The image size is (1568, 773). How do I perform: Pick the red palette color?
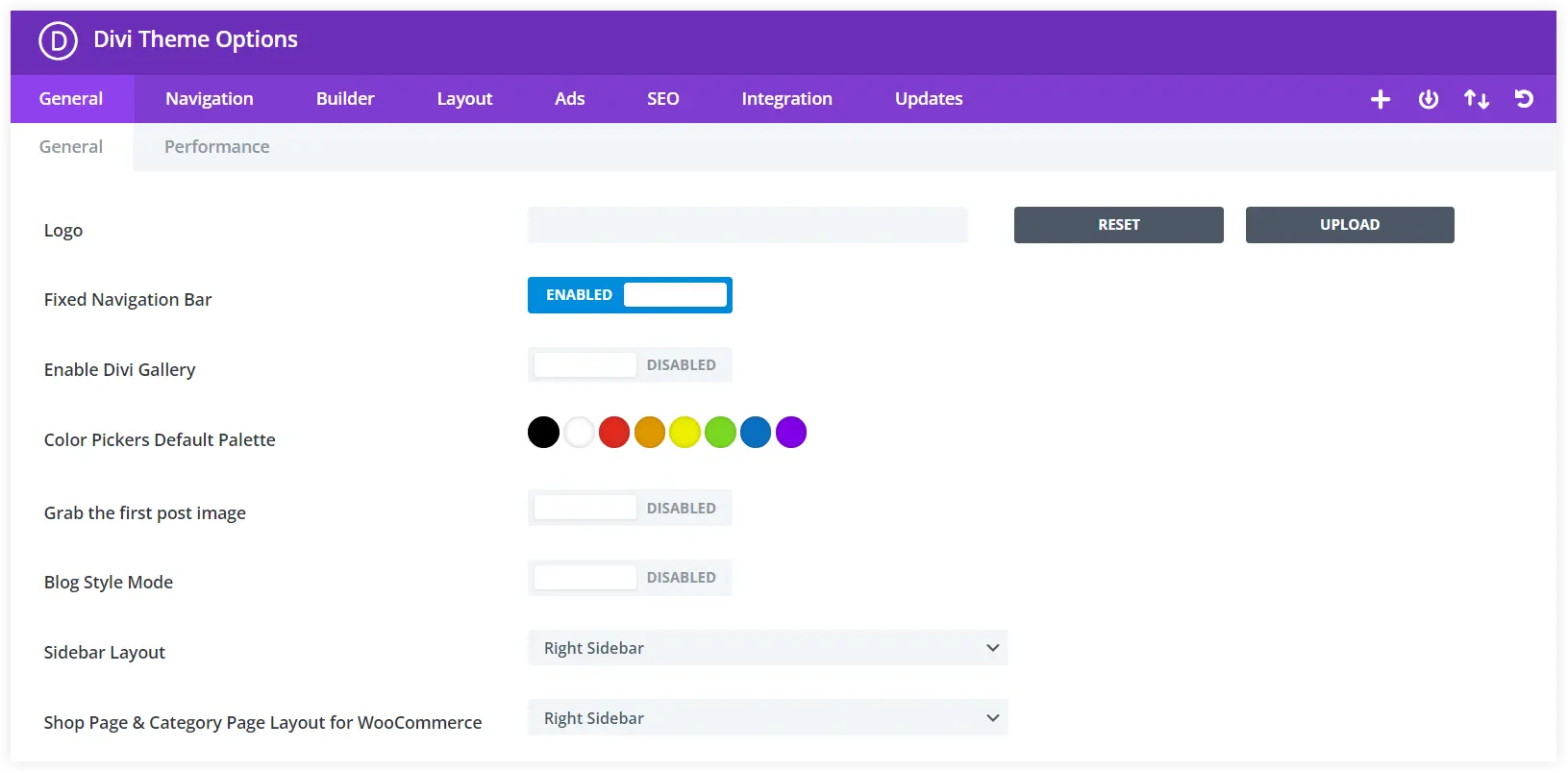614,433
